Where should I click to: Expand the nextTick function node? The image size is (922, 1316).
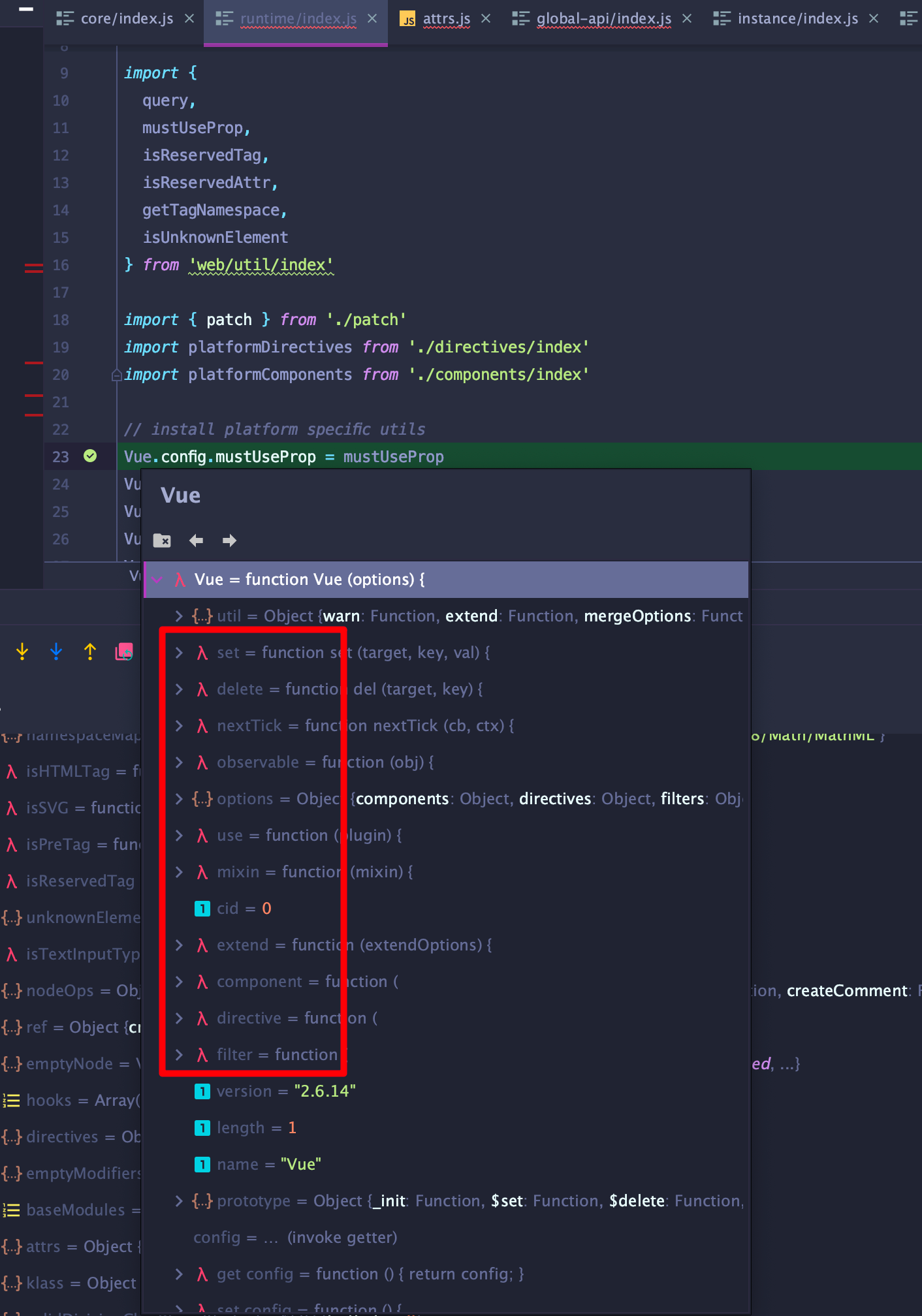tap(179, 726)
